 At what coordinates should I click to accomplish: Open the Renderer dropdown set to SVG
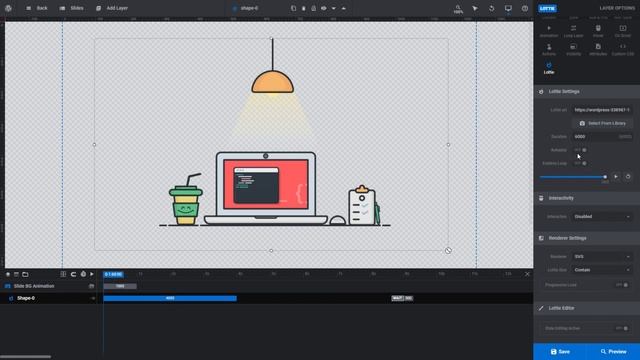pos(602,257)
